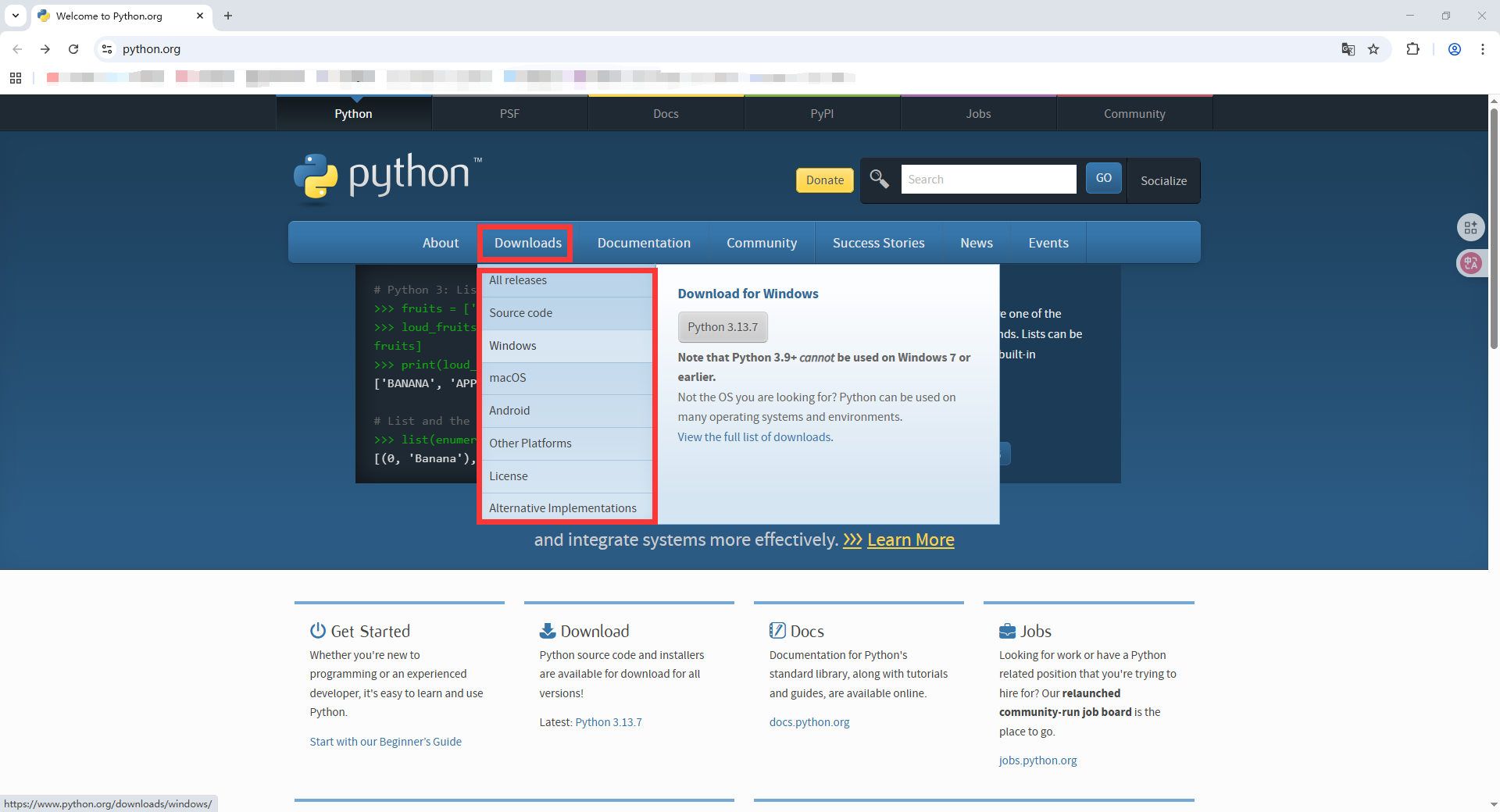Image resolution: width=1500 pixels, height=812 pixels.
Task: Switch to the Docs tab
Action: (x=666, y=114)
